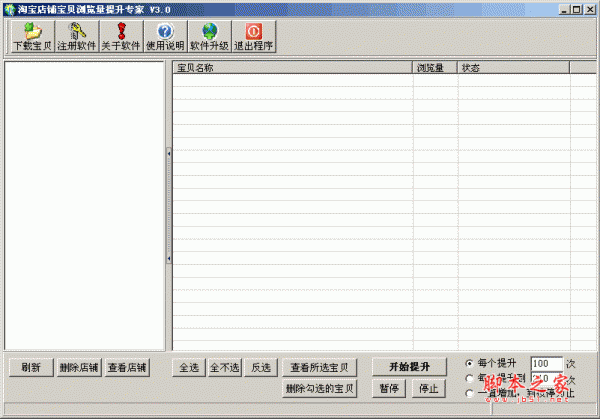600x419 pixels.
Task: Select the 每个提升 radio option
Action: tap(469, 363)
